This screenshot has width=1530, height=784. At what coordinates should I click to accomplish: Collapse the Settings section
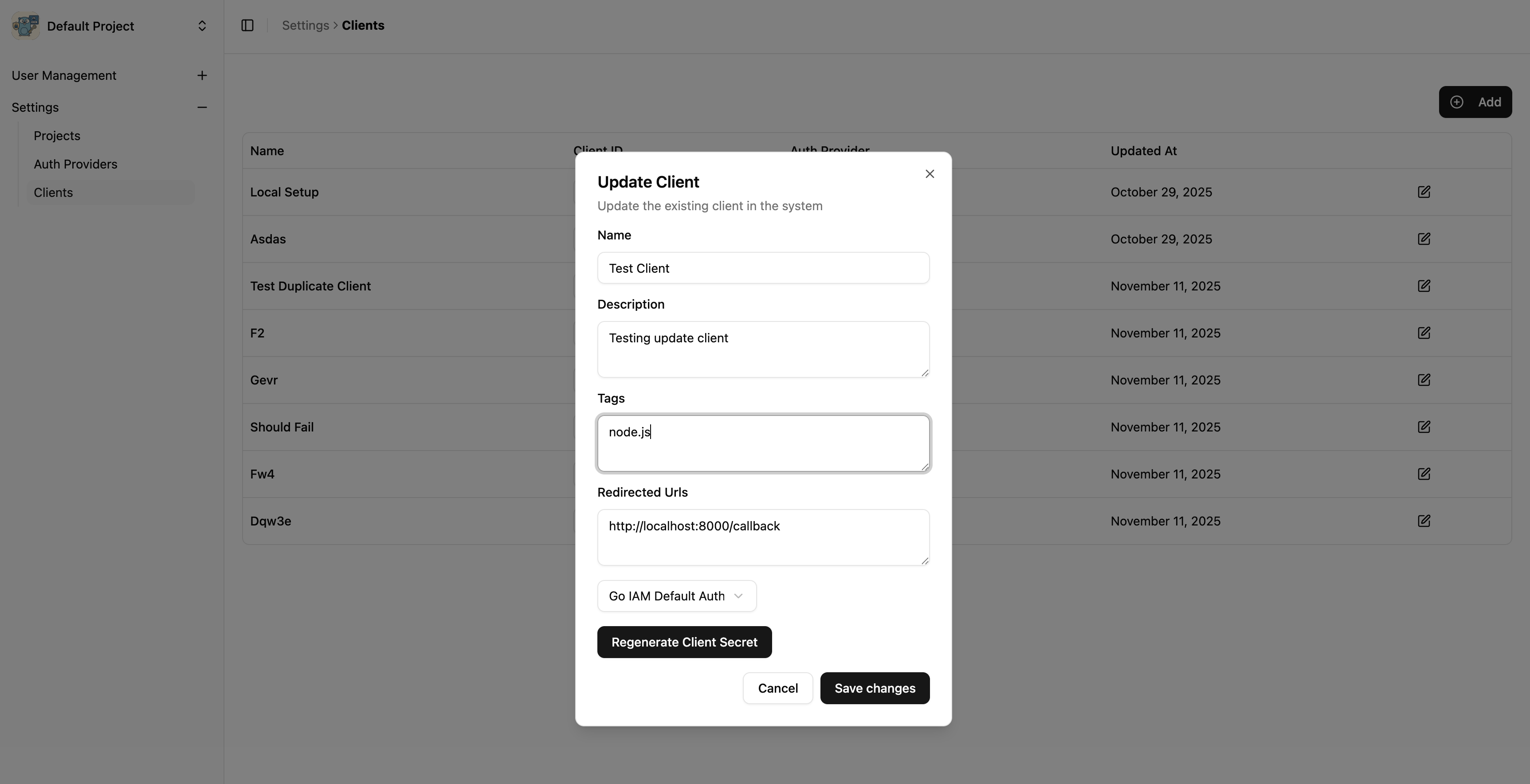[202, 107]
